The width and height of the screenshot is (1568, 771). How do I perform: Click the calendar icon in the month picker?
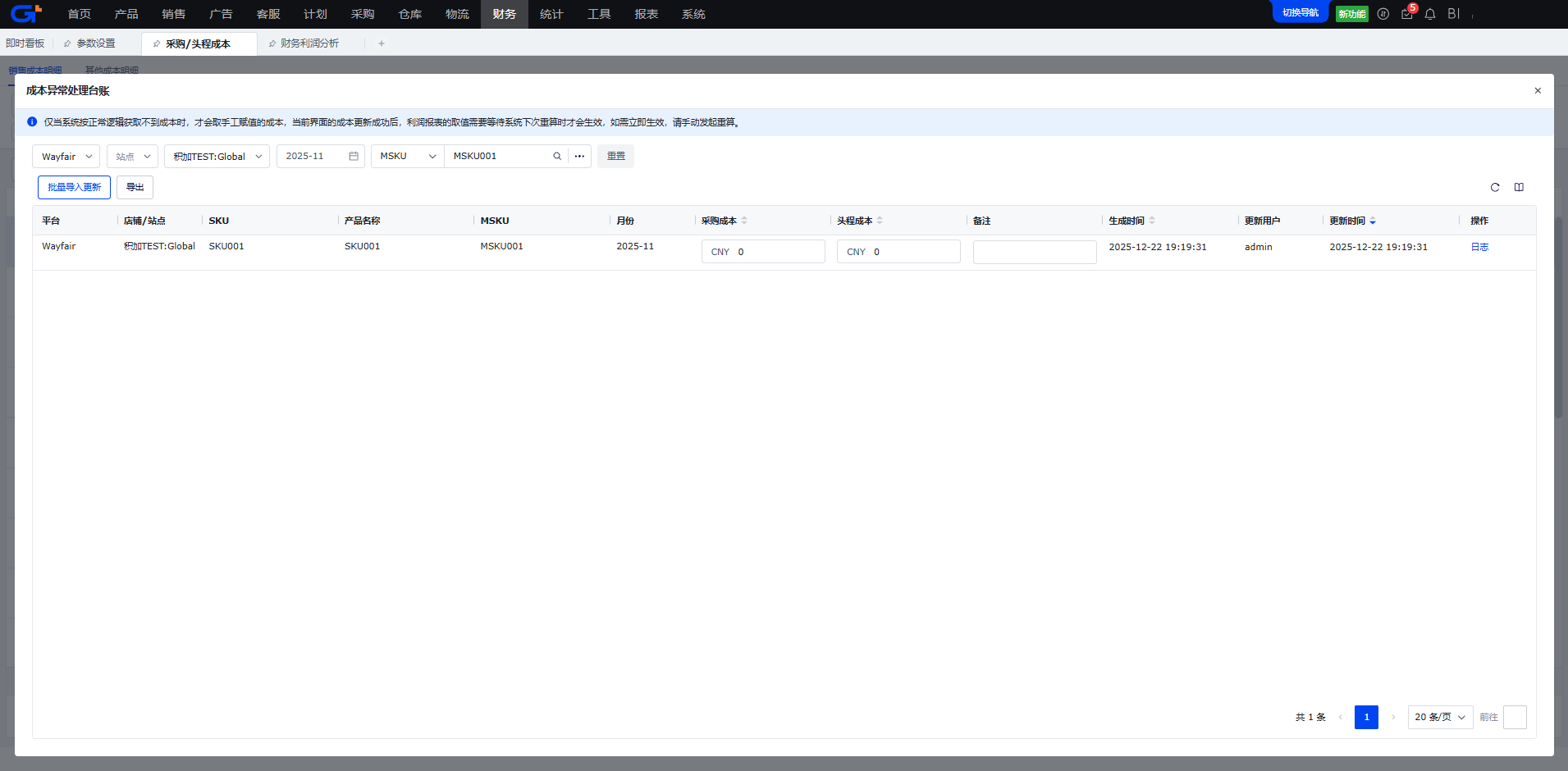354,157
